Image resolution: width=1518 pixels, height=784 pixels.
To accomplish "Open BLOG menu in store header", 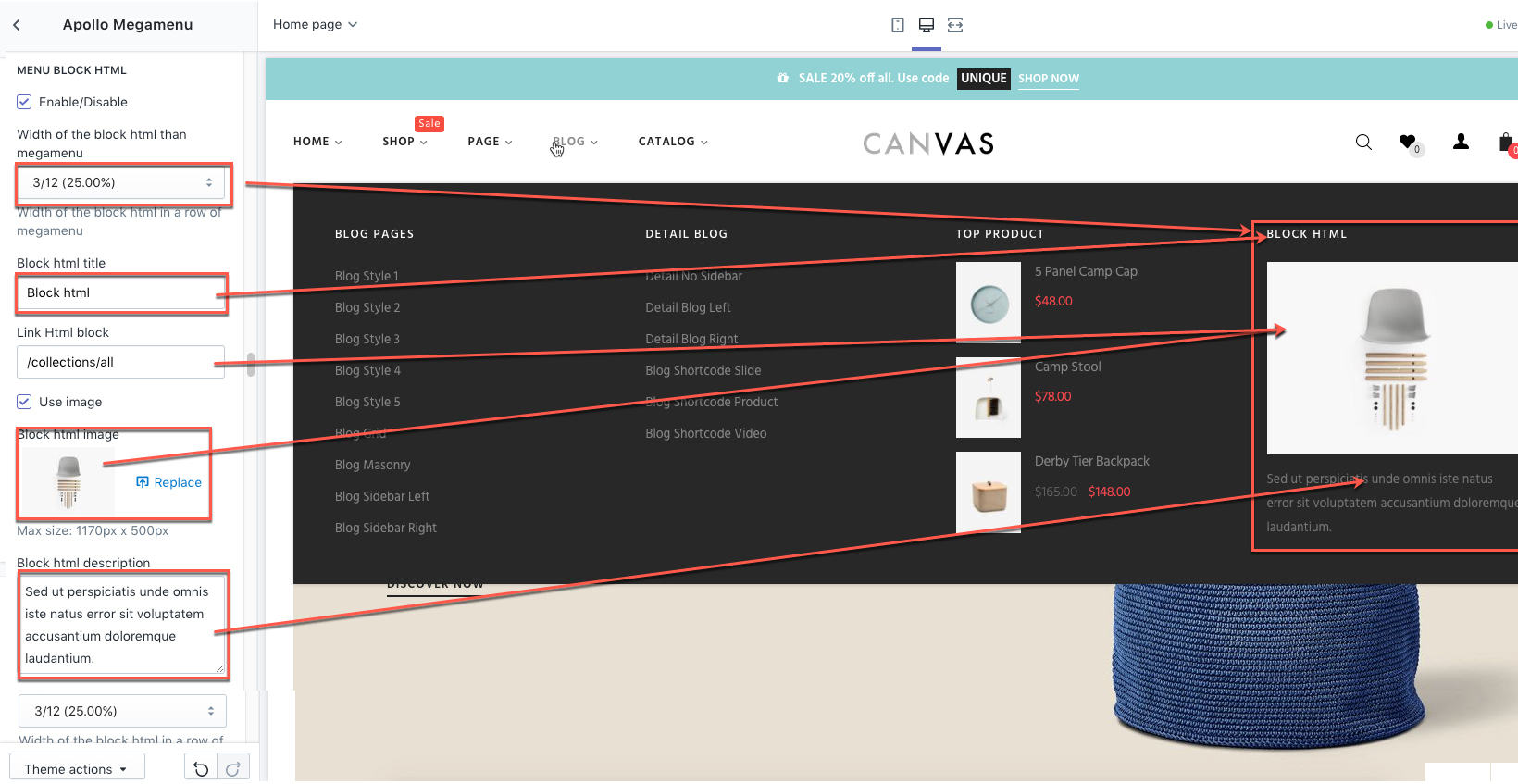I will pyautogui.click(x=575, y=142).
